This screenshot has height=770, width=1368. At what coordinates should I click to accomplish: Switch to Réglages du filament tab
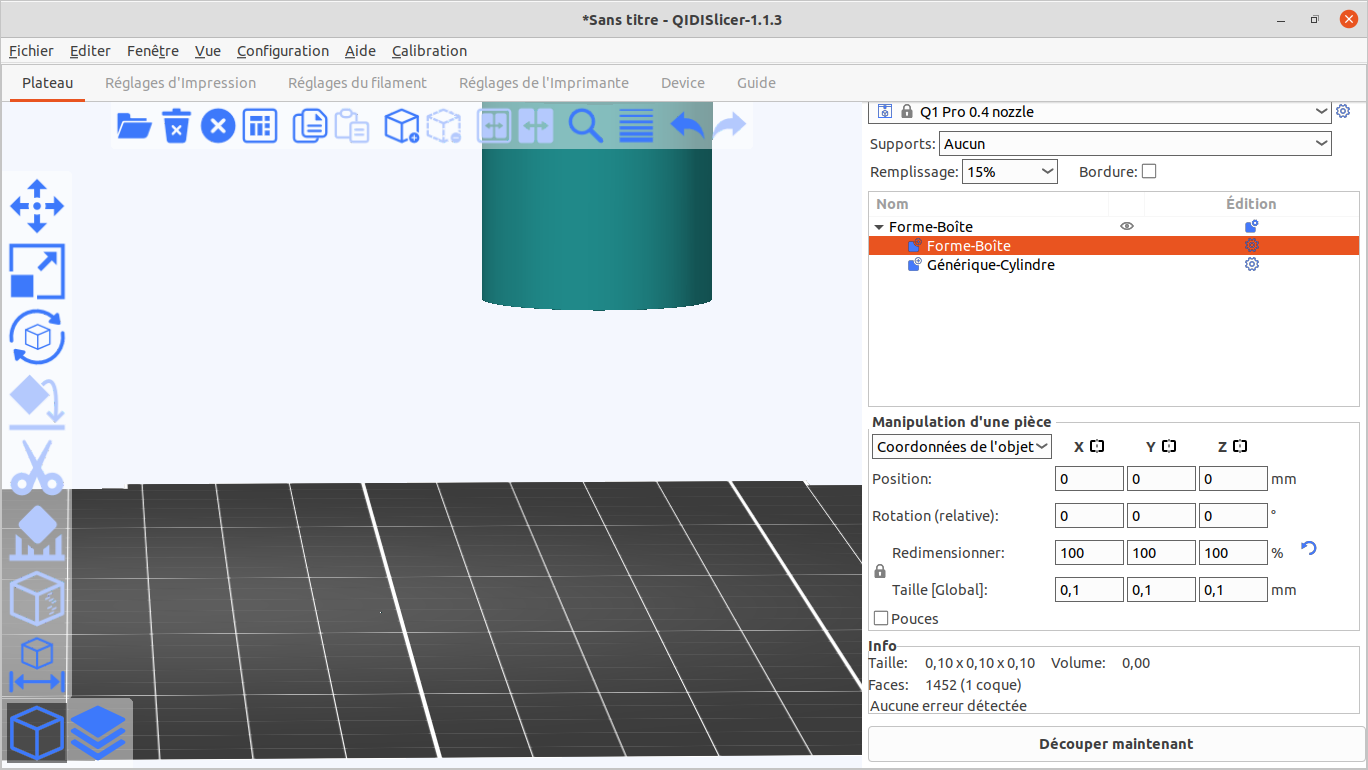(x=357, y=83)
